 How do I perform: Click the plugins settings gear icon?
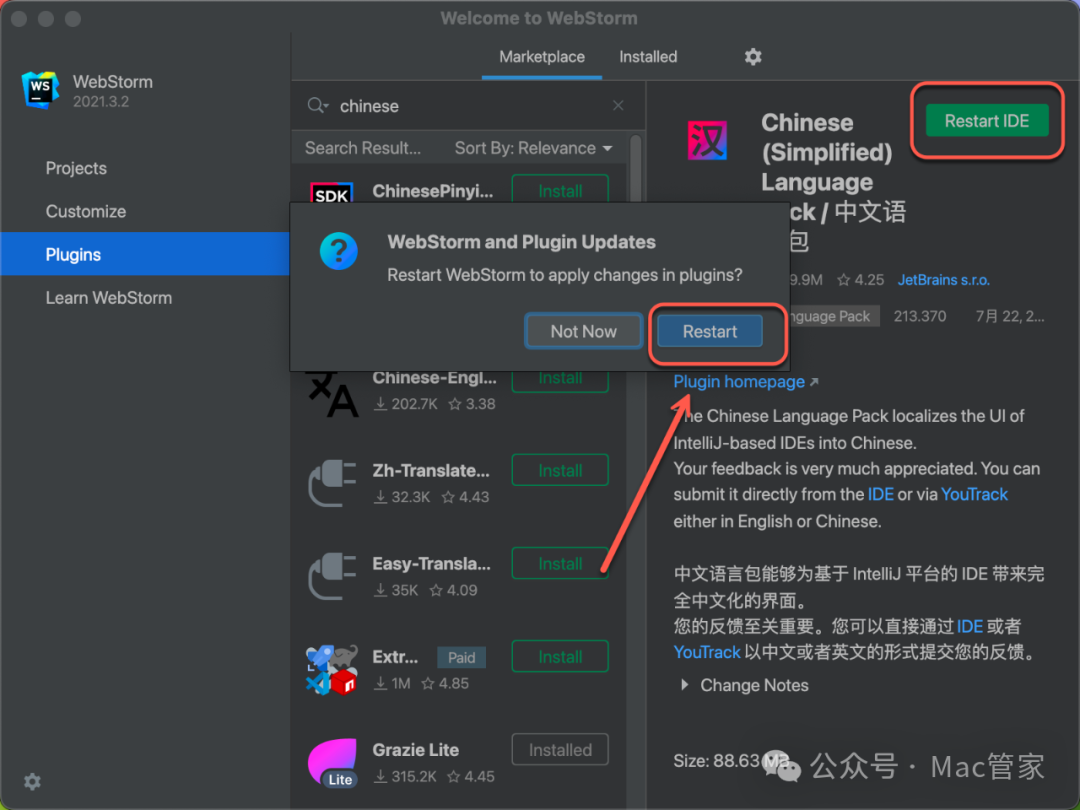click(x=753, y=57)
